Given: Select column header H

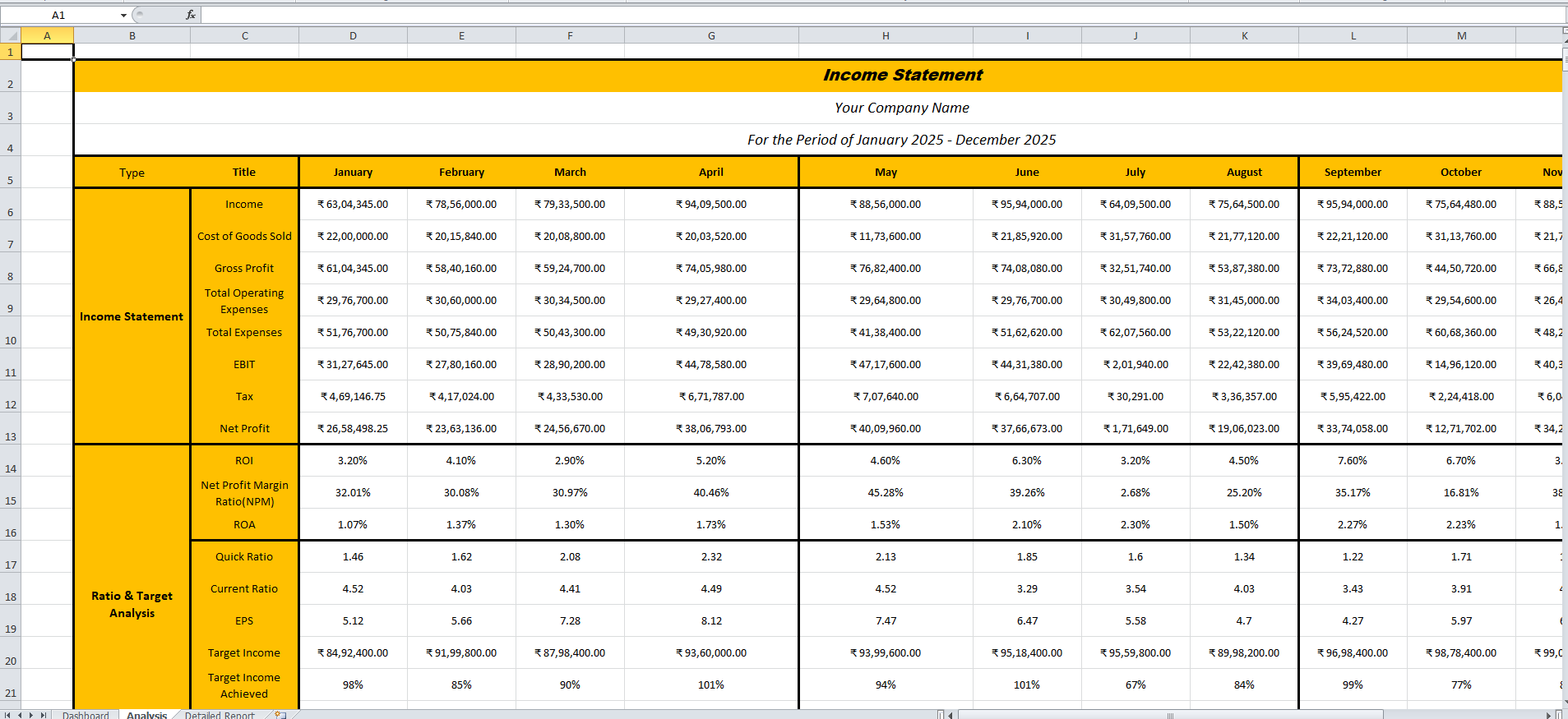Looking at the screenshot, I should pyautogui.click(x=886, y=35).
